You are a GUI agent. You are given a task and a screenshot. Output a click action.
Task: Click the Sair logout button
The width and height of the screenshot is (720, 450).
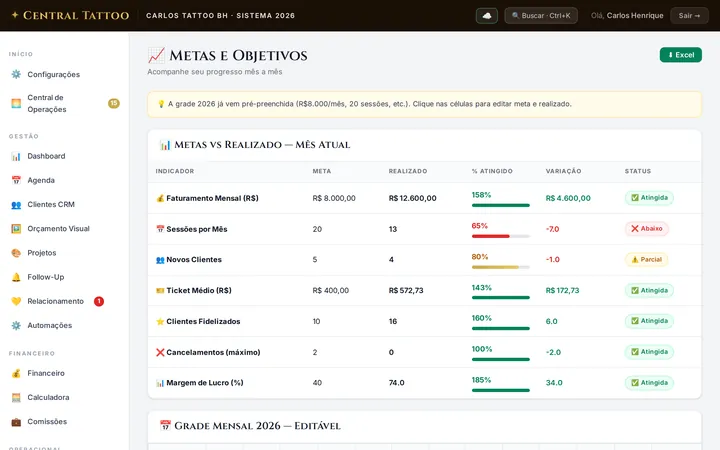click(689, 16)
